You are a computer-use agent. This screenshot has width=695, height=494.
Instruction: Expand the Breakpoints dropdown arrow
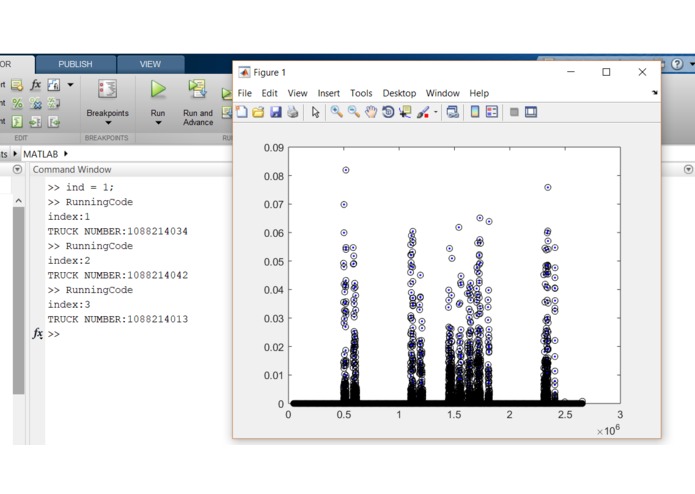click(x=108, y=123)
